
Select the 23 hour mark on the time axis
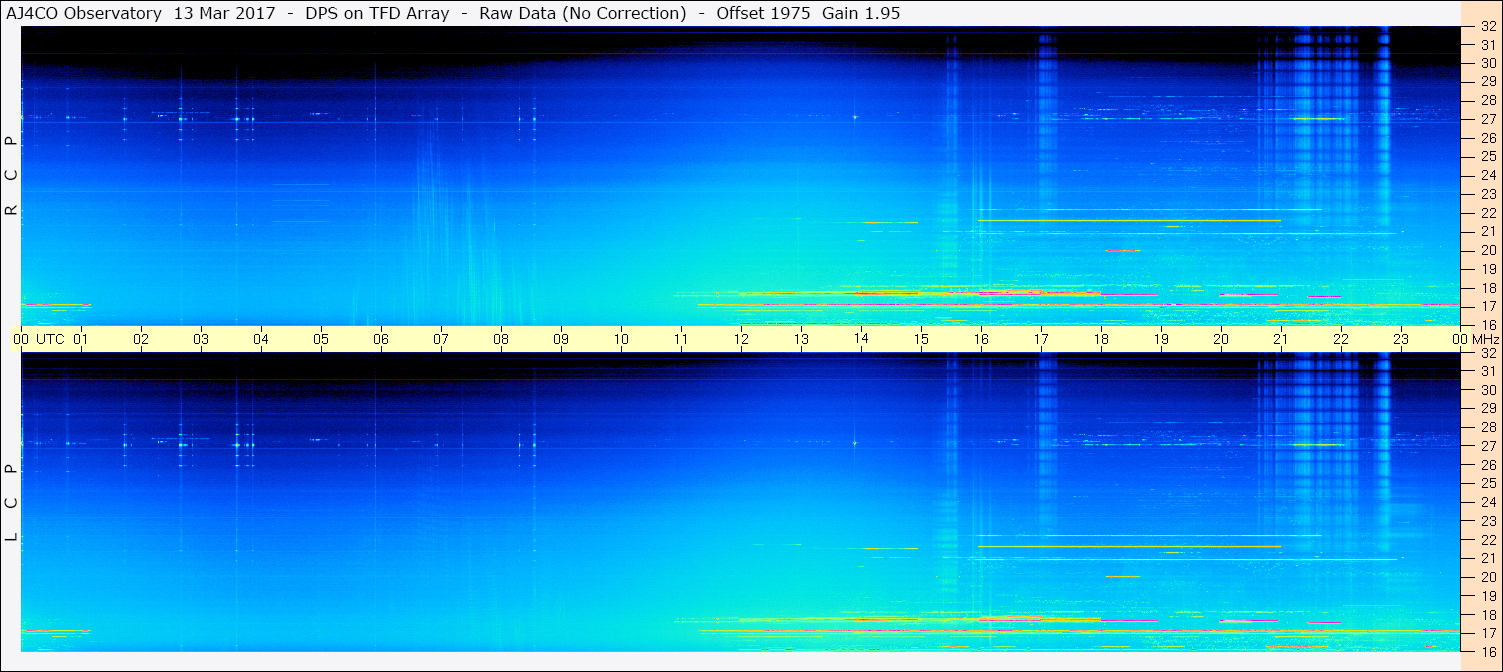click(x=1401, y=339)
